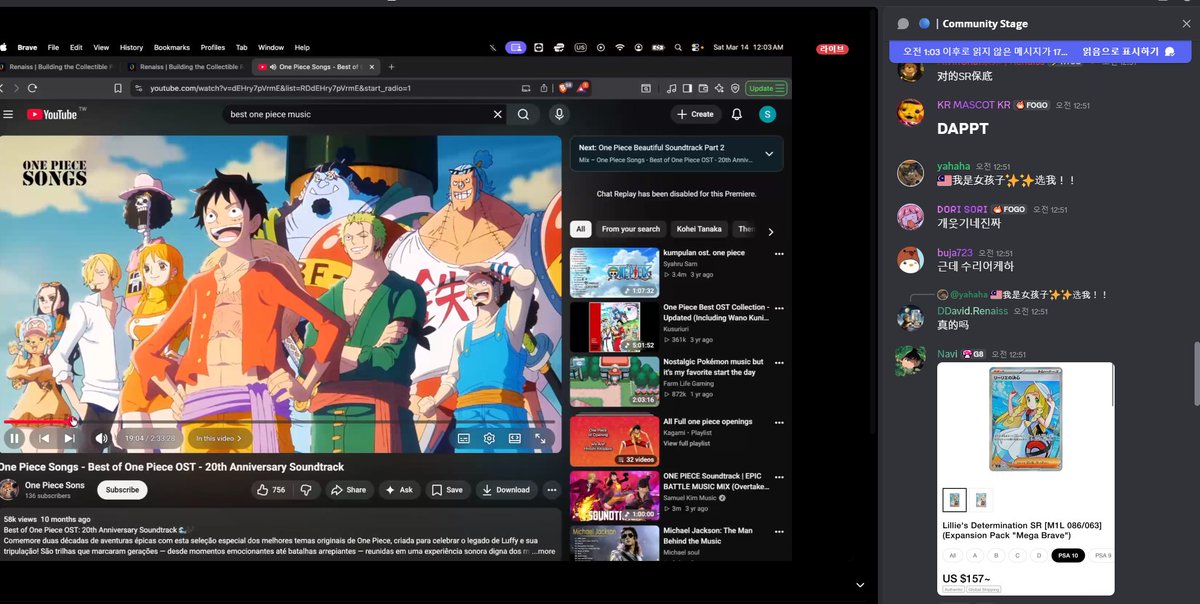Click Brave Update button
This screenshot has width=1200, height=604.
point(767,88)
